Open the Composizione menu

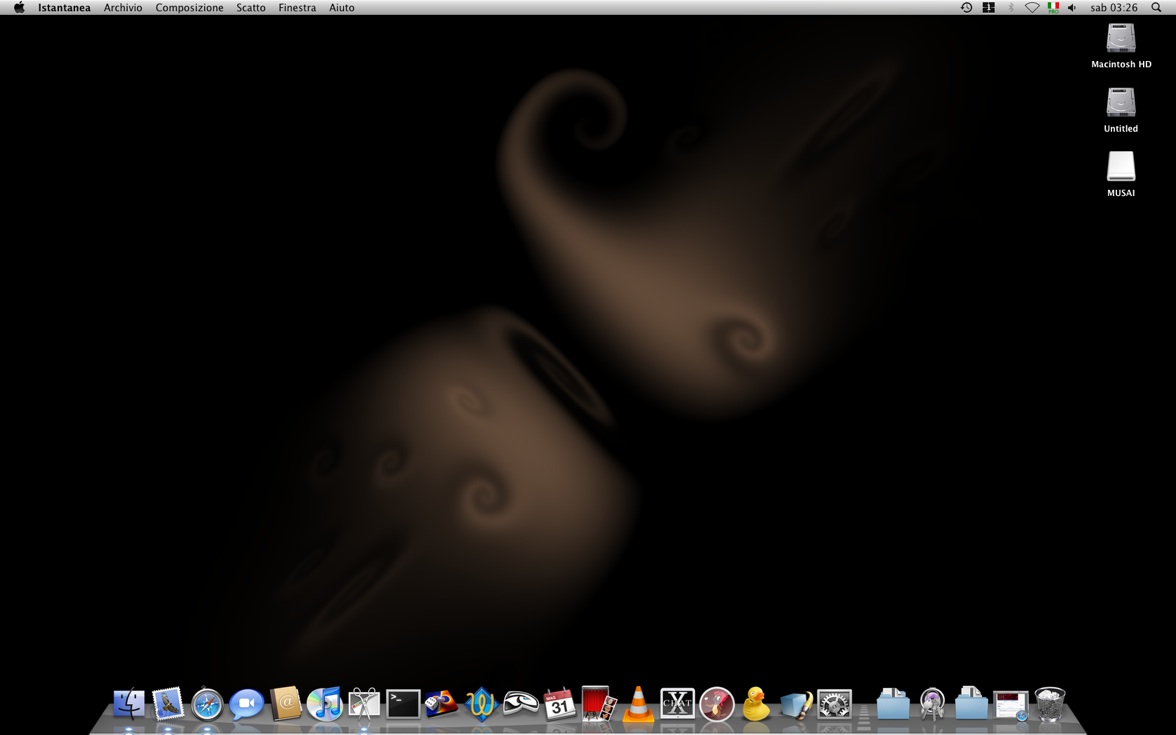pos(189,8)
